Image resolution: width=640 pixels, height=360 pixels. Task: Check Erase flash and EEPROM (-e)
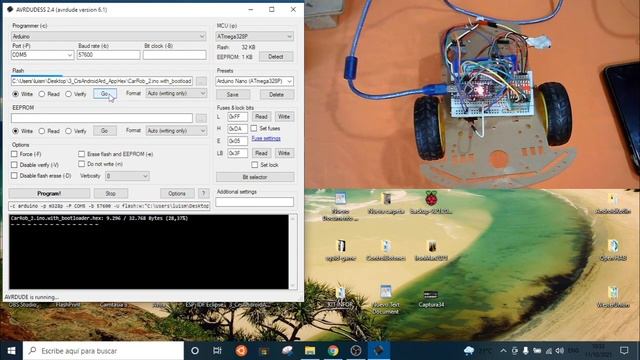pos(82,154)
